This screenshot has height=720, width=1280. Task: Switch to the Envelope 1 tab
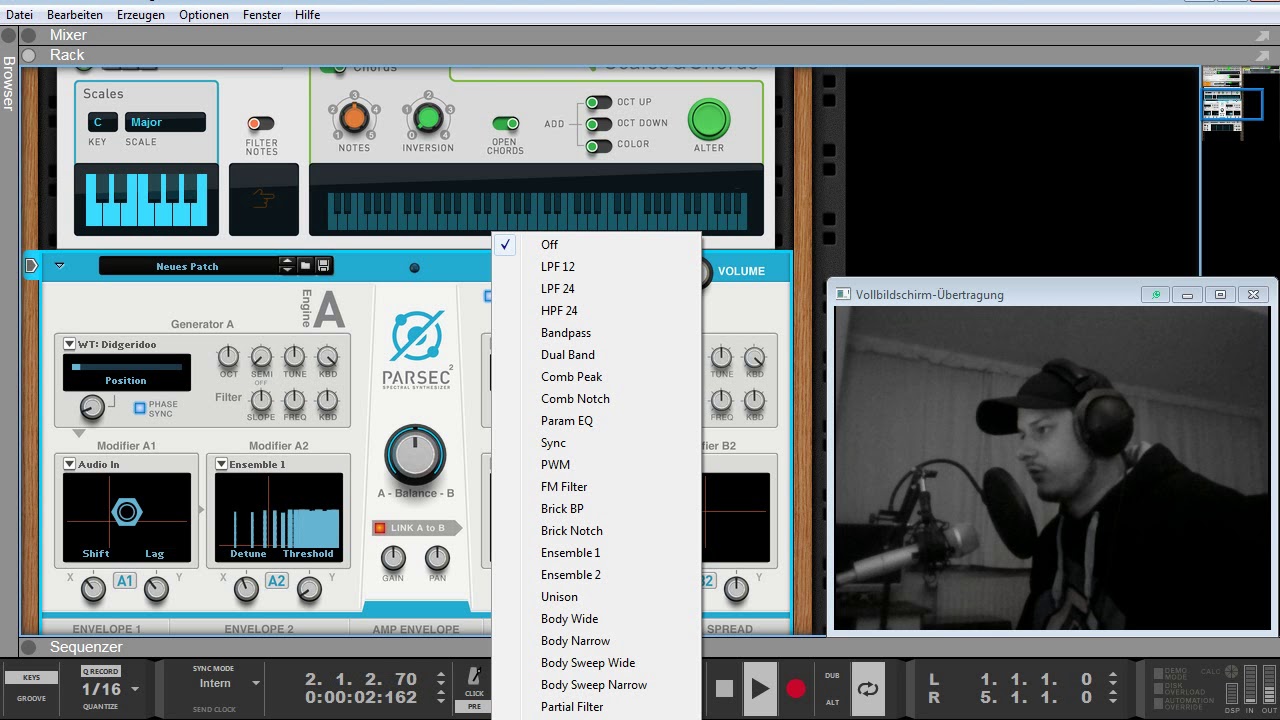[107, 629]
